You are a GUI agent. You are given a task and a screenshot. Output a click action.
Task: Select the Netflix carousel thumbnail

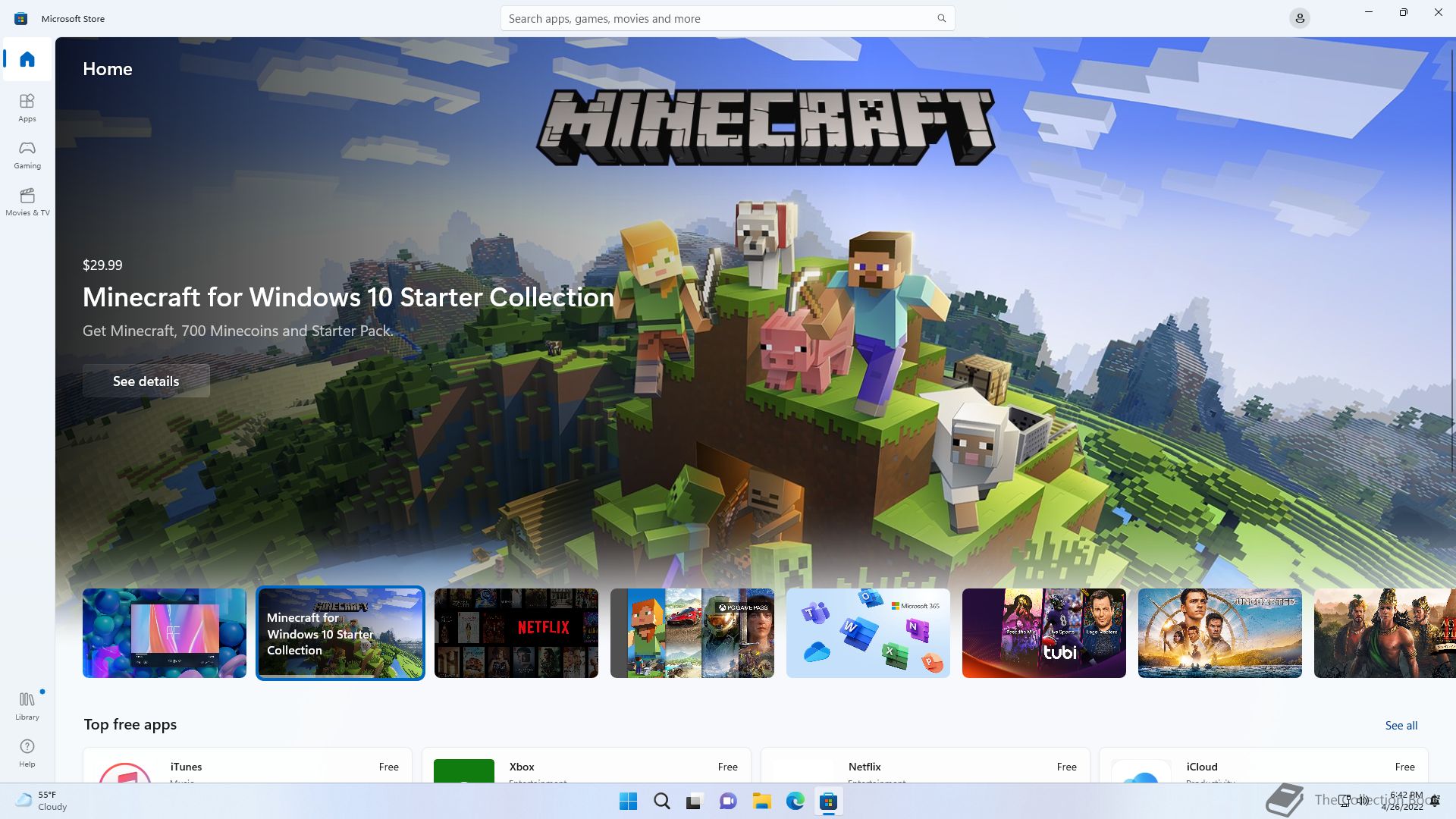[x=516, y=633]
